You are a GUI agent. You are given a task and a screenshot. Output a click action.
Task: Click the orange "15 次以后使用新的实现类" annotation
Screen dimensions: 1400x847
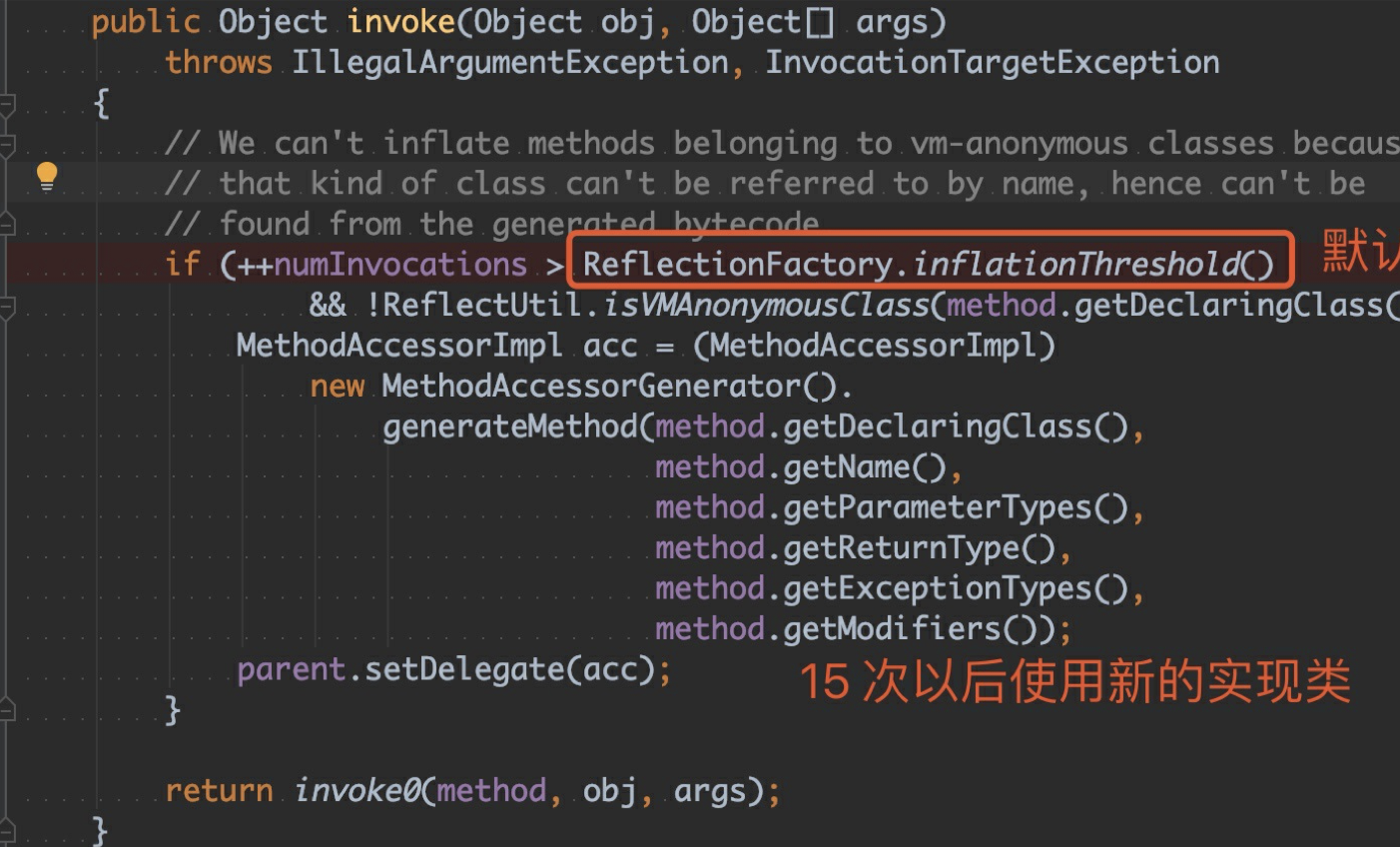(1074, 683)
